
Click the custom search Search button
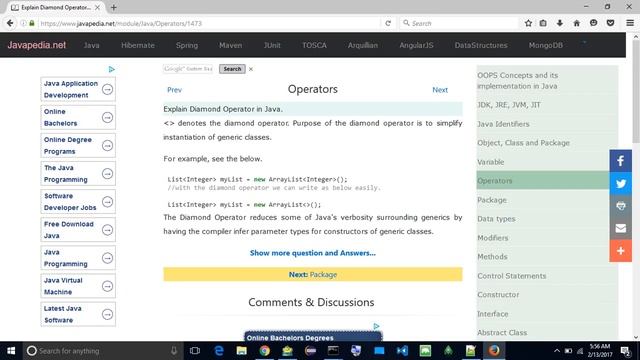click(x=232, y=69)
